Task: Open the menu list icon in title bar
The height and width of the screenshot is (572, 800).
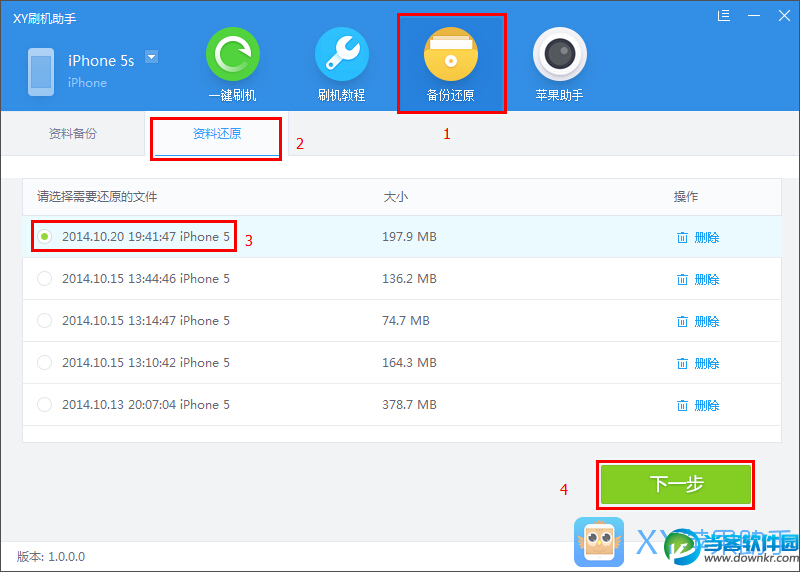Action: click(x=723, y=16)
